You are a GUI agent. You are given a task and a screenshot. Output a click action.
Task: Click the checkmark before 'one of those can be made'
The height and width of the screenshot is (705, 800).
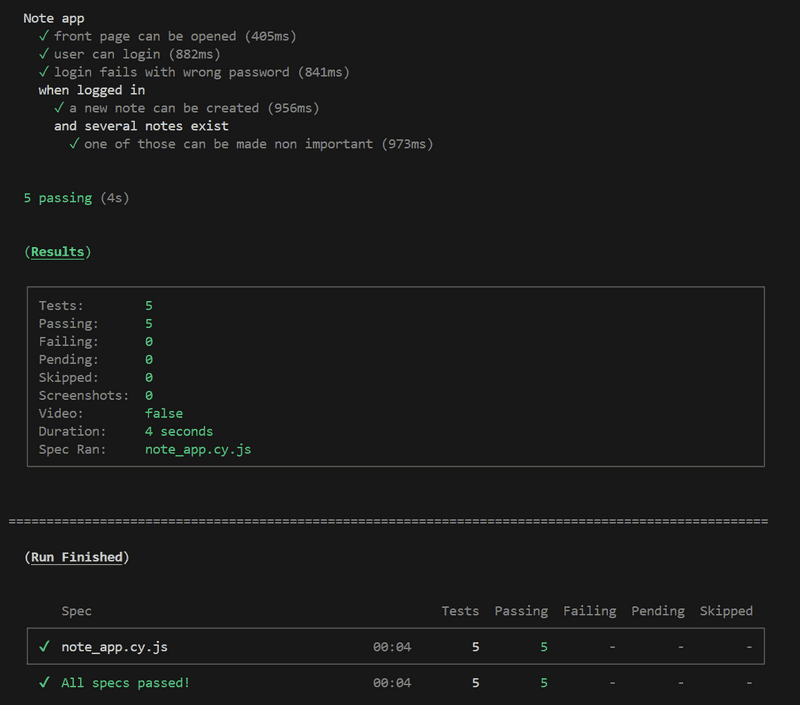(74, 143)
